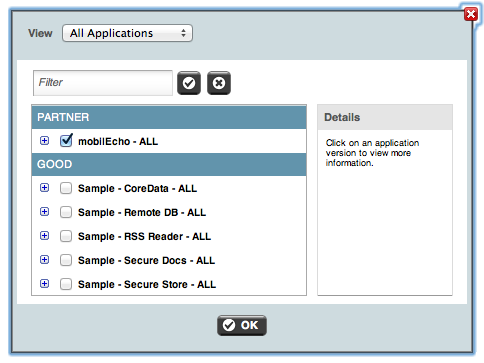Apply filter with the checkmark icon
Viewport: 484px width, 363px height.
pos(189,83)
